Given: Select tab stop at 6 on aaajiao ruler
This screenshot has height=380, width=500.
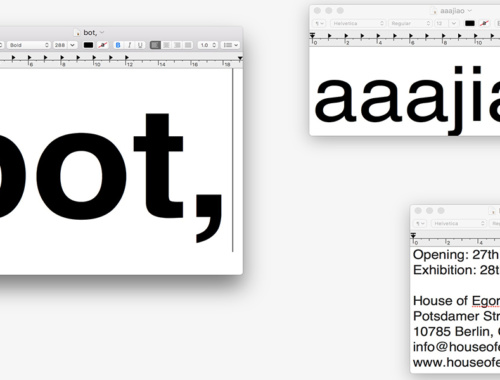Looking at the screenshot, I should click(411, 36).
